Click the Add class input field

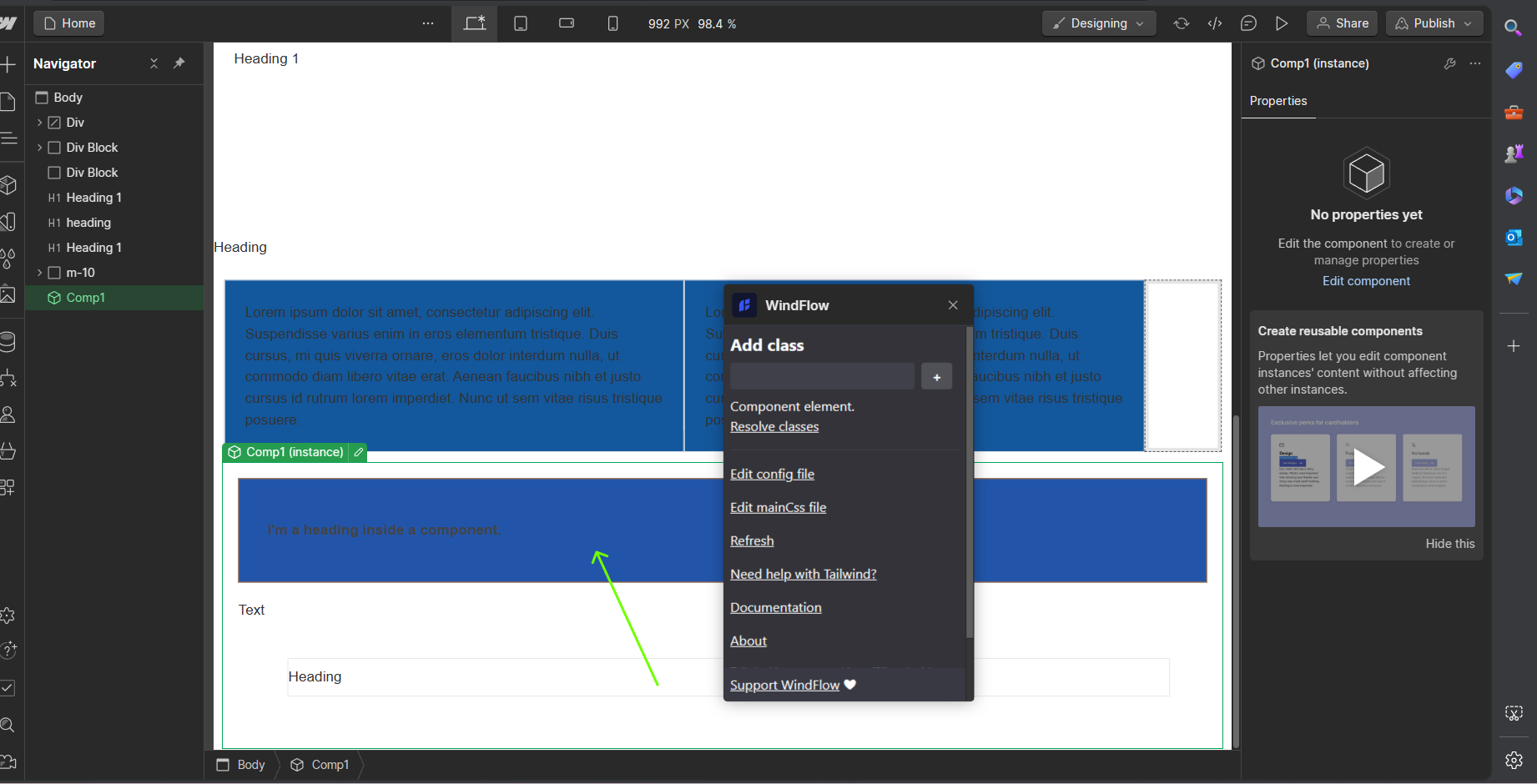(822, 377)
